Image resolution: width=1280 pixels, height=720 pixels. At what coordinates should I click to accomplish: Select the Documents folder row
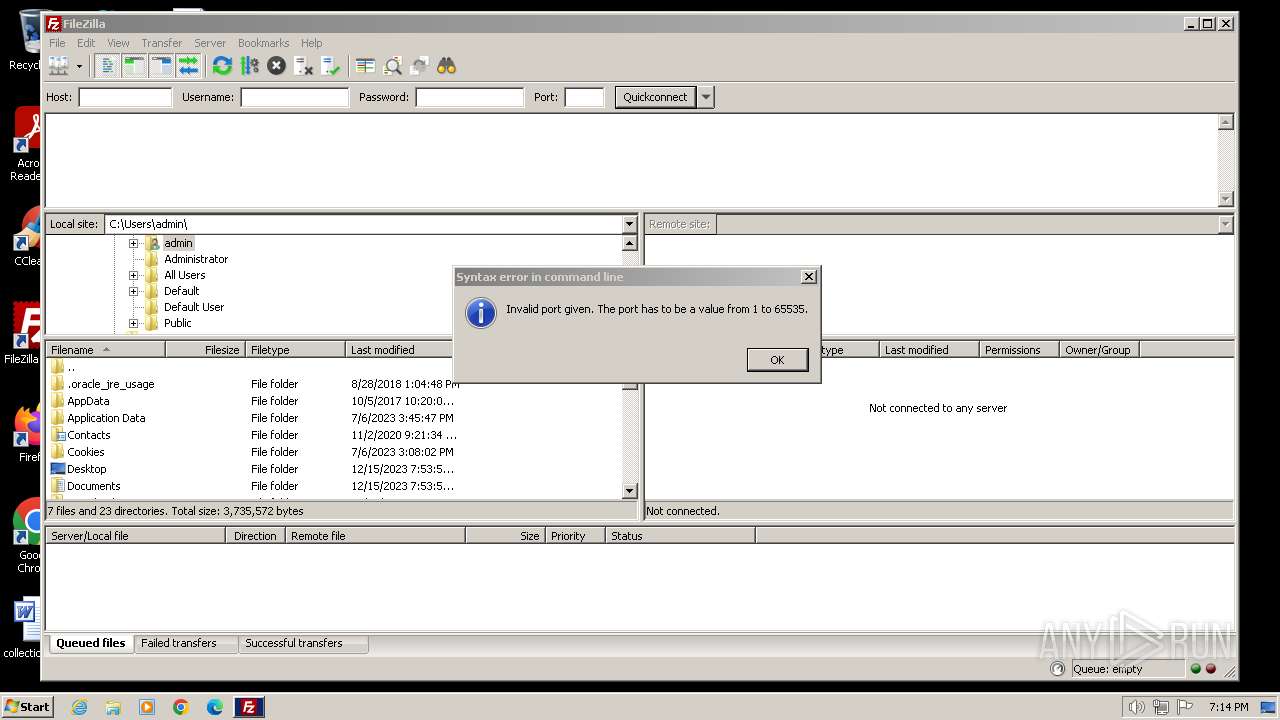334,486
